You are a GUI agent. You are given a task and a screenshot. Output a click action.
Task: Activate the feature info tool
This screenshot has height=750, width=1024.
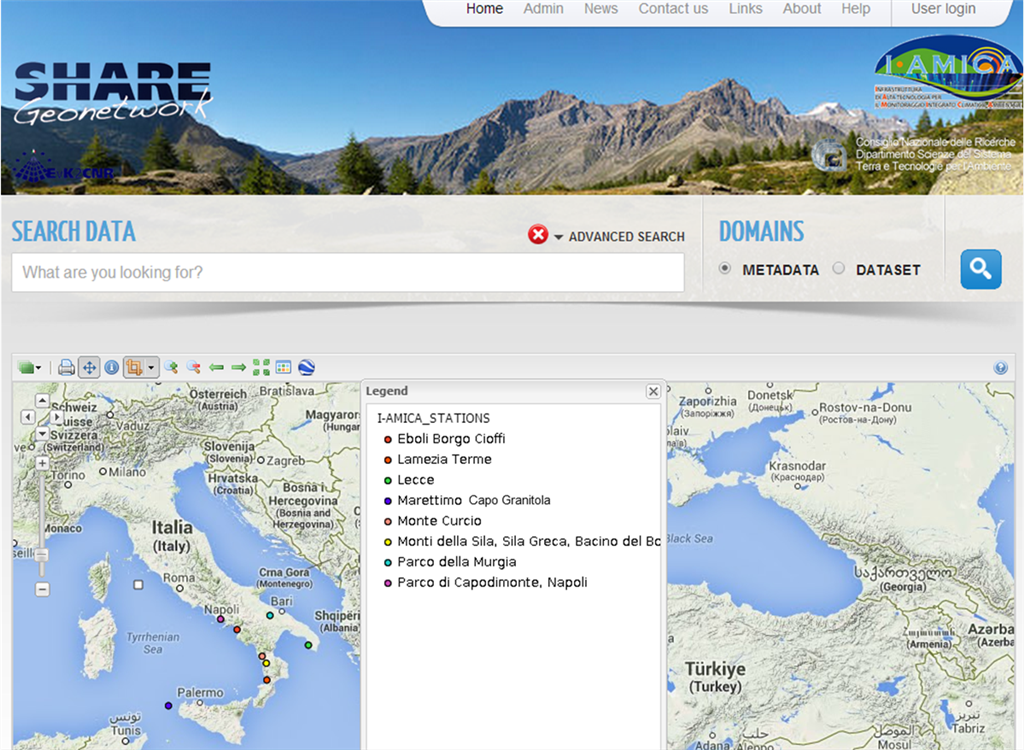point(112,368)
